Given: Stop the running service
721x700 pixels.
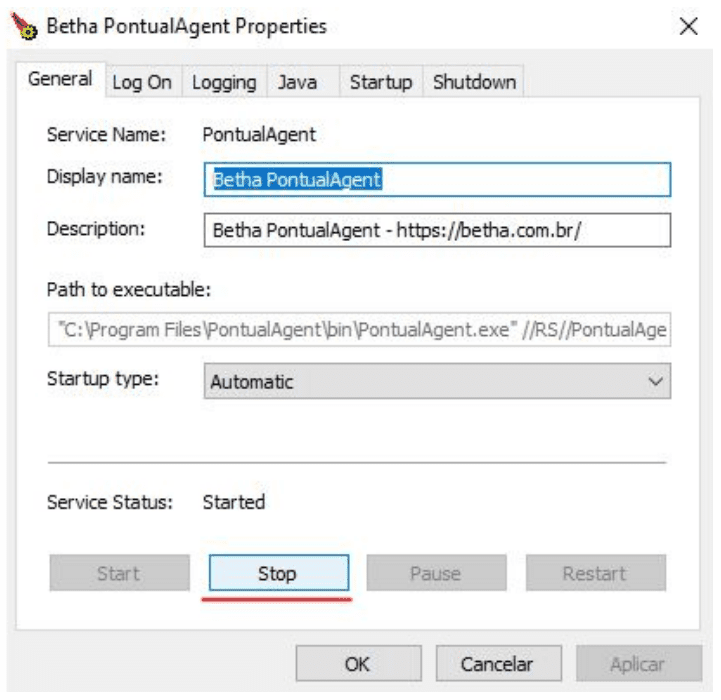Looking at the screenshot, I should [278, 573].
